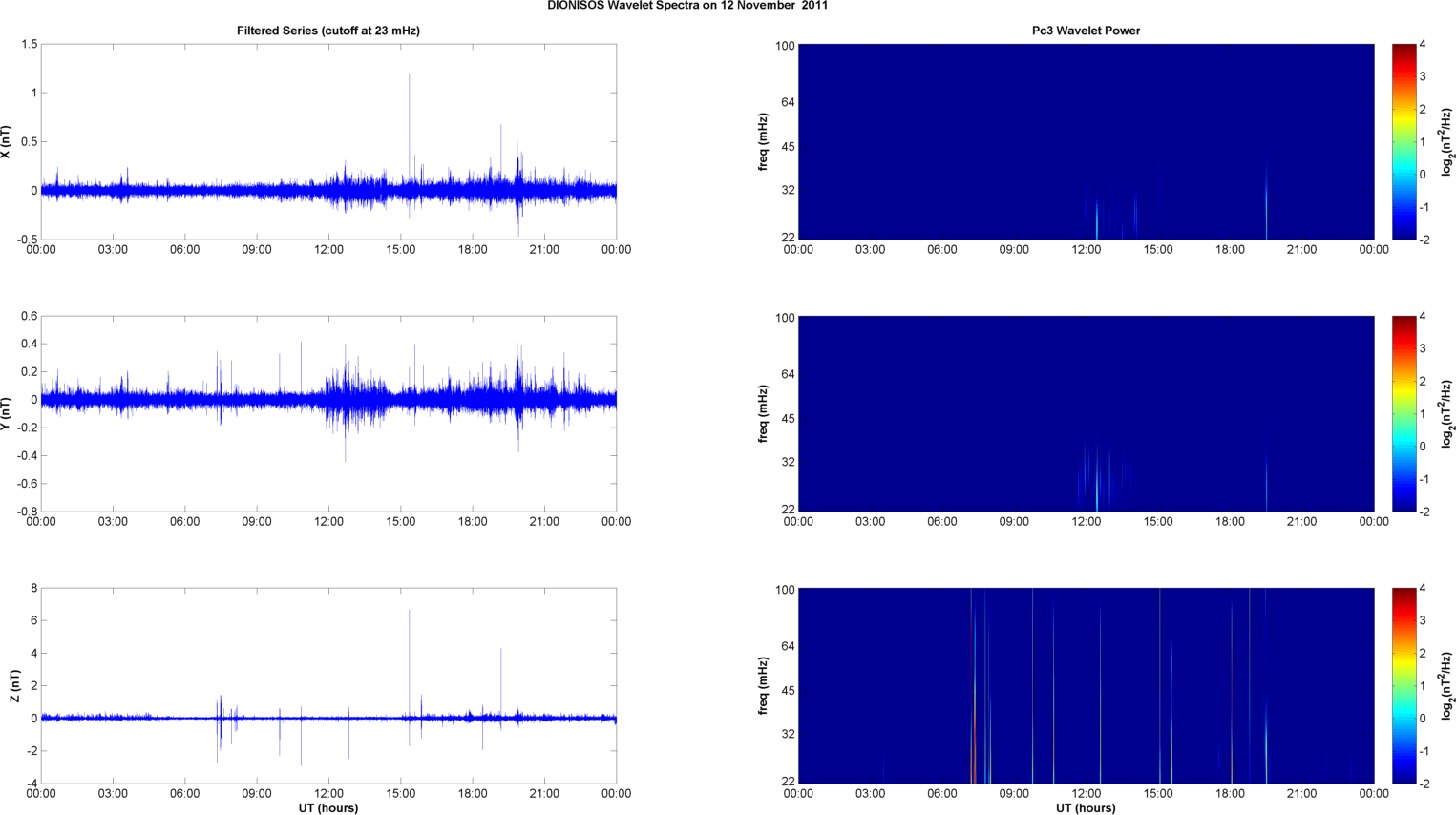Click the '4' value atop the X spectrogram colorbar
The height and width of the screenshot is (815, 1456).
1423,44
